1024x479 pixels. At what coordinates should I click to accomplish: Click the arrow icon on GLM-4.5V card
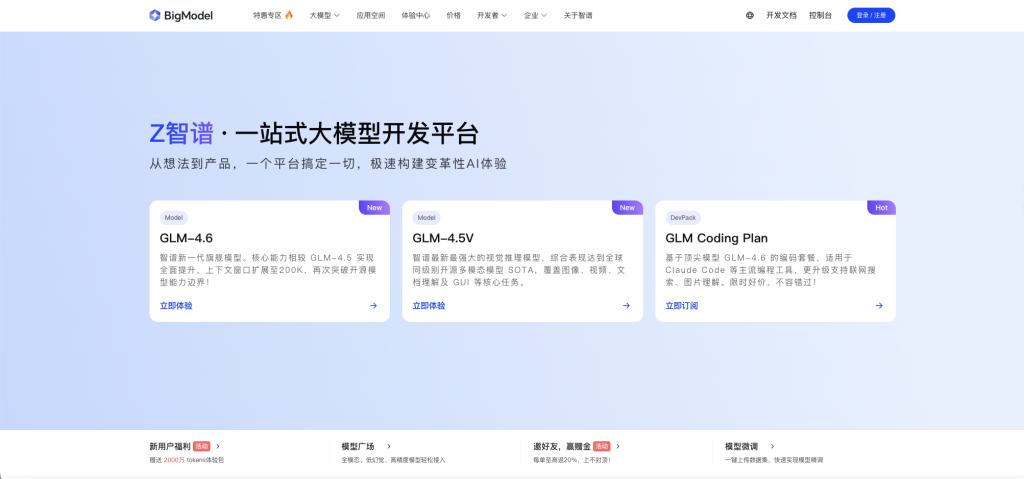626,306
